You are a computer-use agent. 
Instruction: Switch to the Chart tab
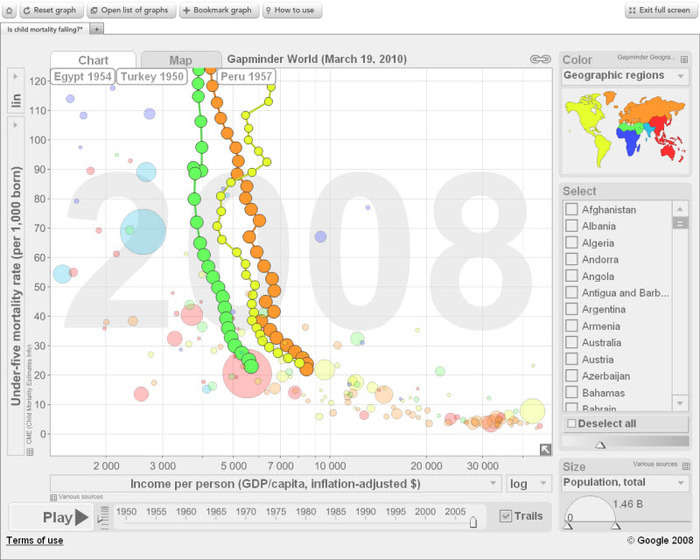(x=93, y=60)
